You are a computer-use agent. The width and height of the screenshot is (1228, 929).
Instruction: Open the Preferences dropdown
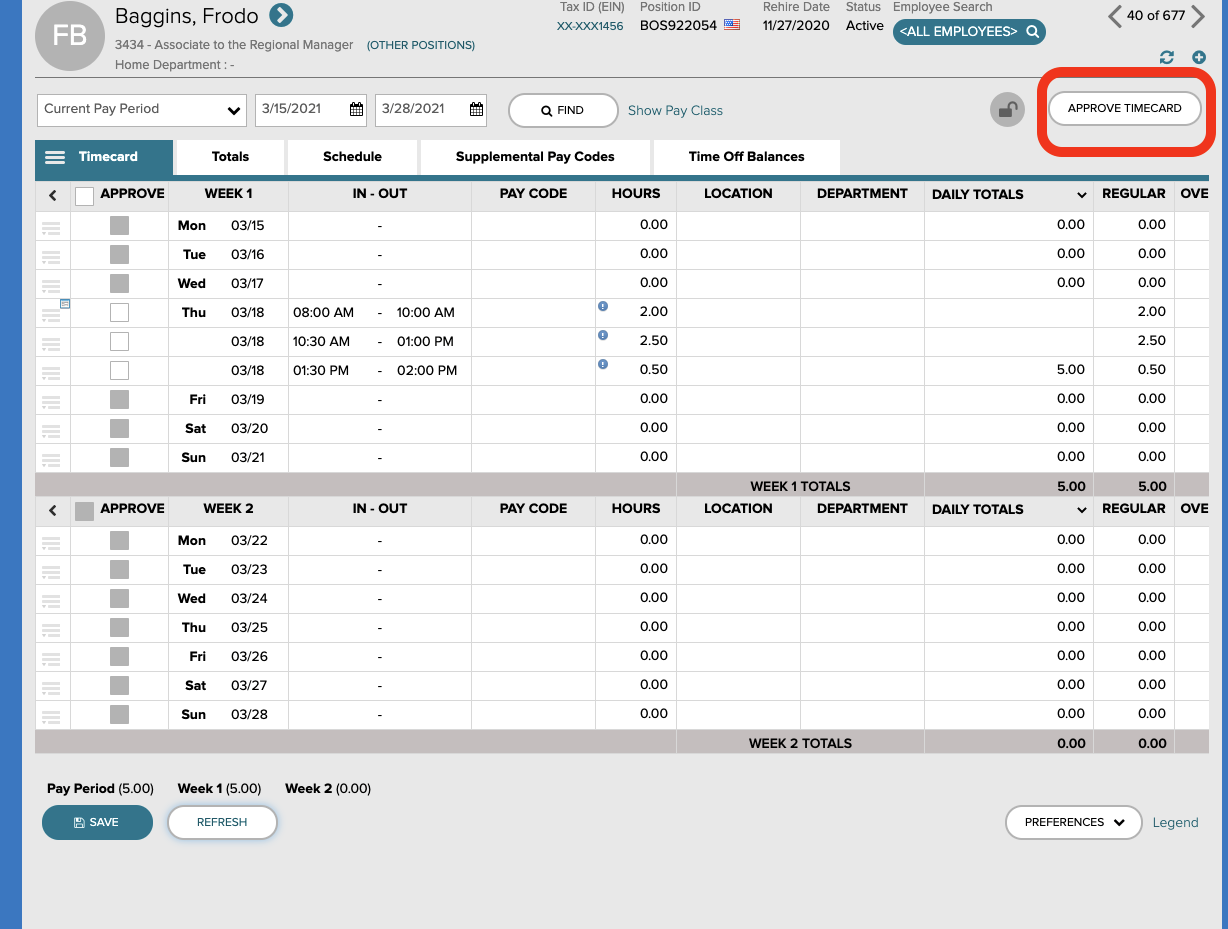1073,822
